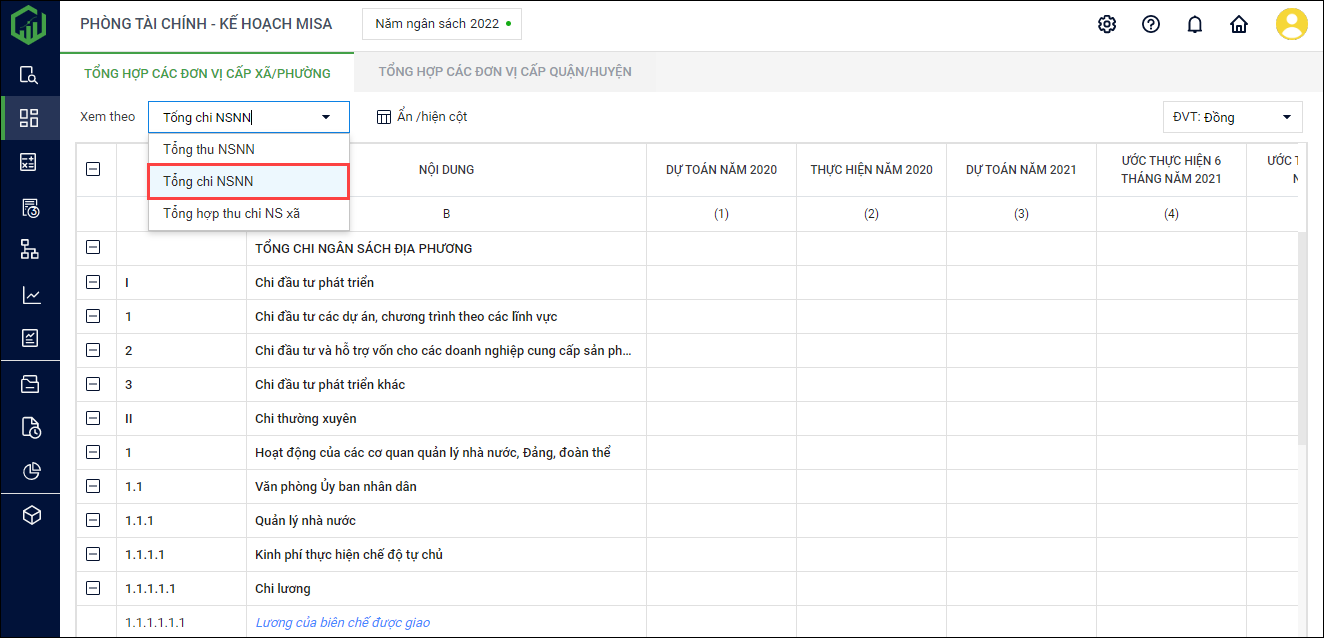The image size is (1324, 638).
Task: Show notifications with the bell icon
Action: tap(1195, 24)
